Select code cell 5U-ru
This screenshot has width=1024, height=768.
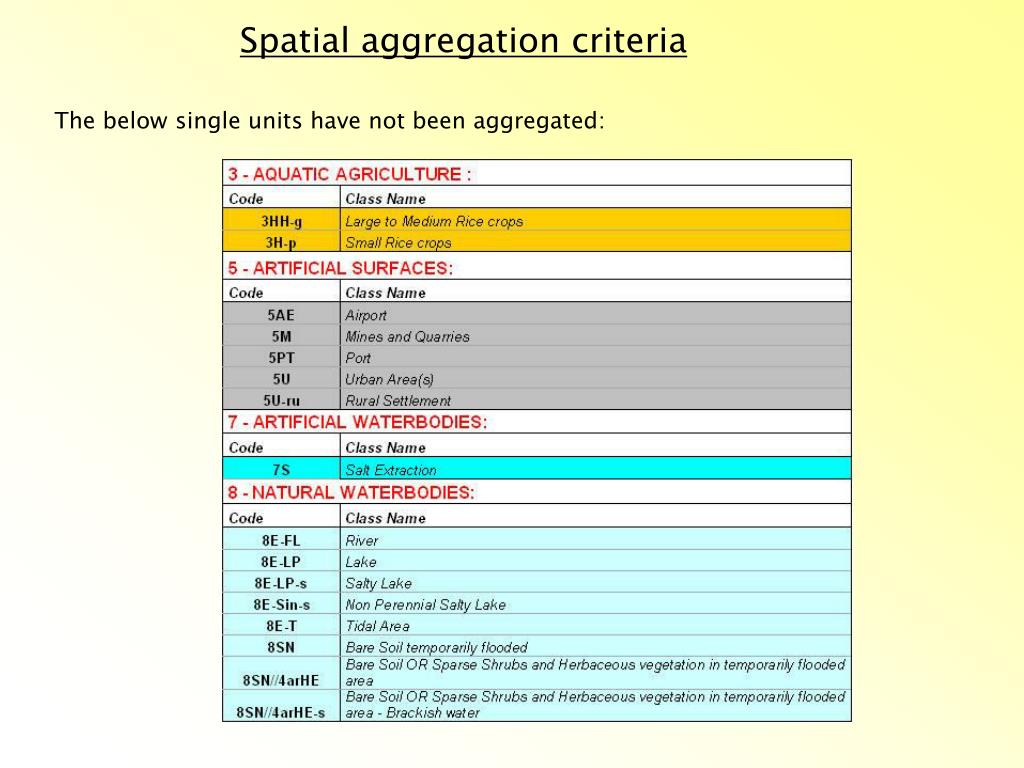[281, 400]
